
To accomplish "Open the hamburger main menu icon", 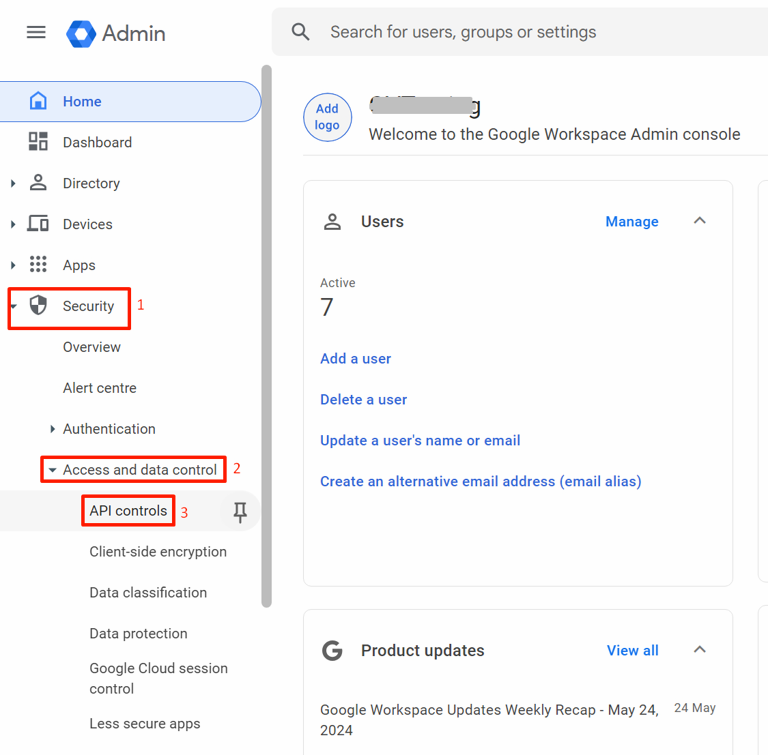I will (36, 32).
